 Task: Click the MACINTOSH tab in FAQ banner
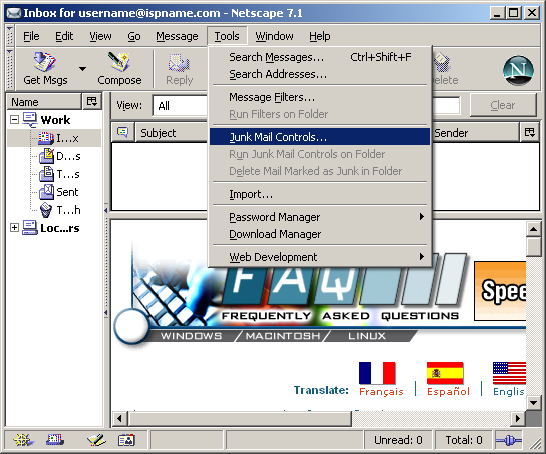(x=283, y=336)
